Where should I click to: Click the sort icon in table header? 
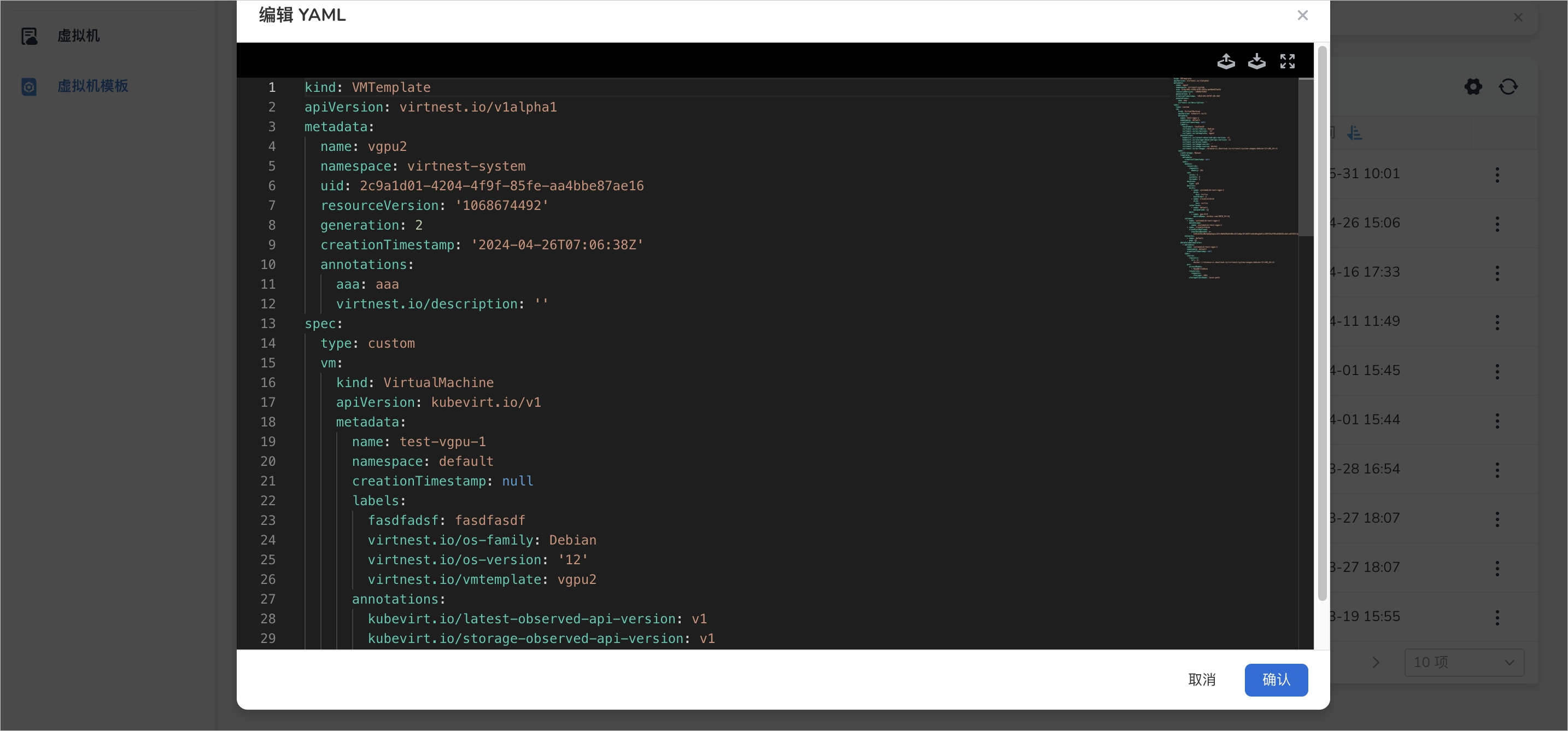pos(1354,133)
